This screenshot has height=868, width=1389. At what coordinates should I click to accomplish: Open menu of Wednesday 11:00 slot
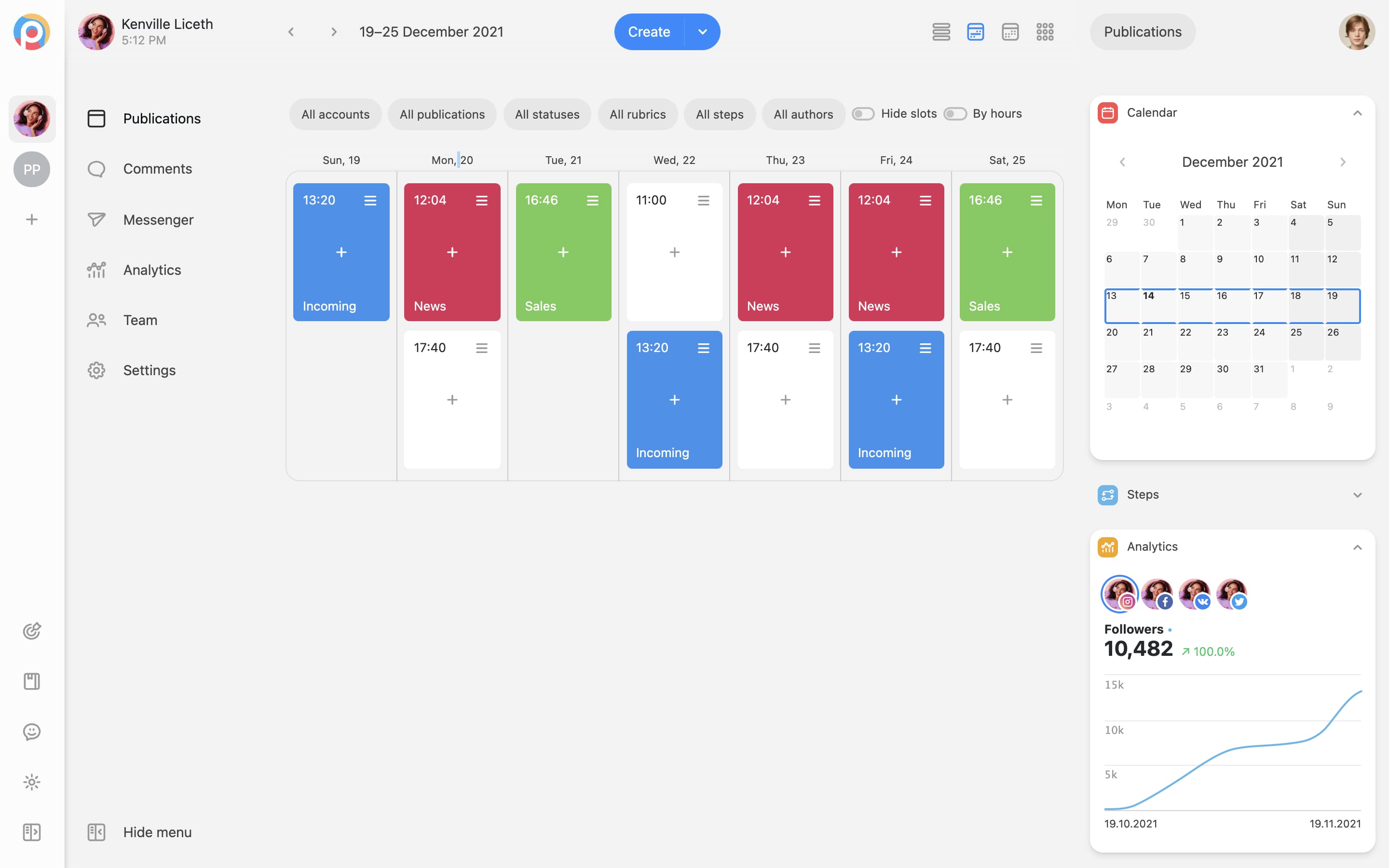coord(703,200)
